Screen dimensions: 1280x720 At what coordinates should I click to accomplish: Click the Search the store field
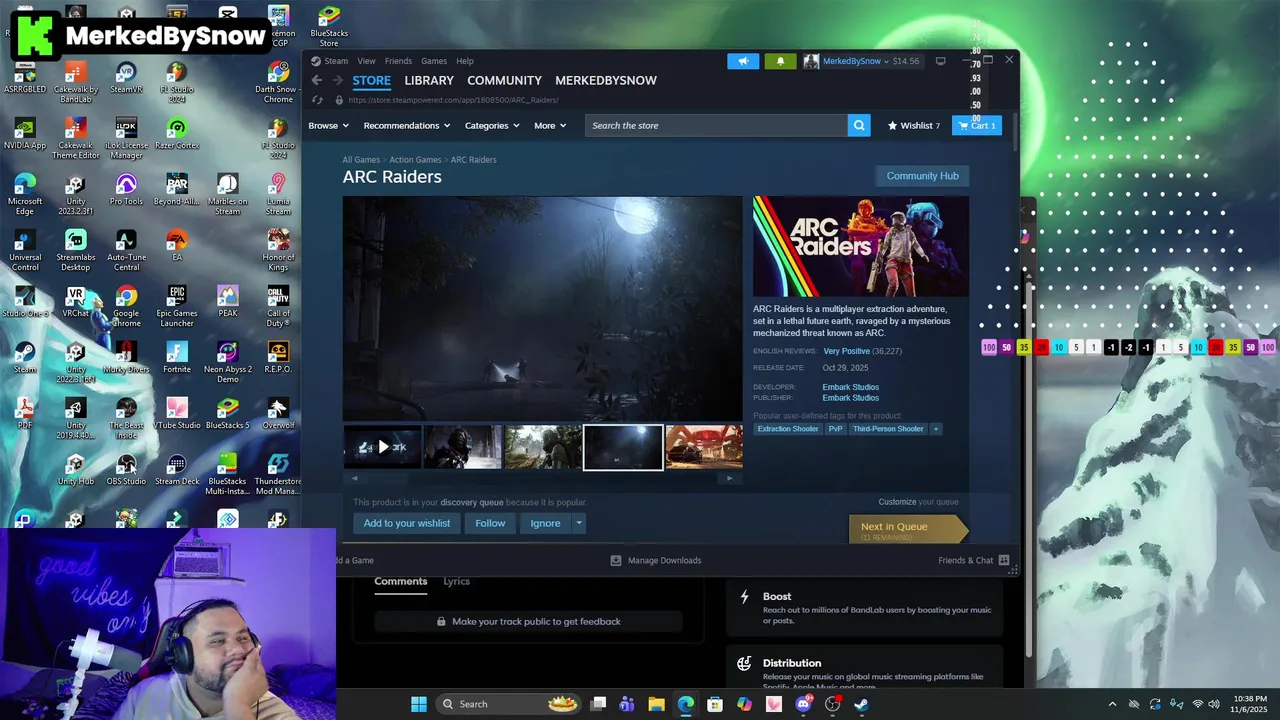[715, 125]
